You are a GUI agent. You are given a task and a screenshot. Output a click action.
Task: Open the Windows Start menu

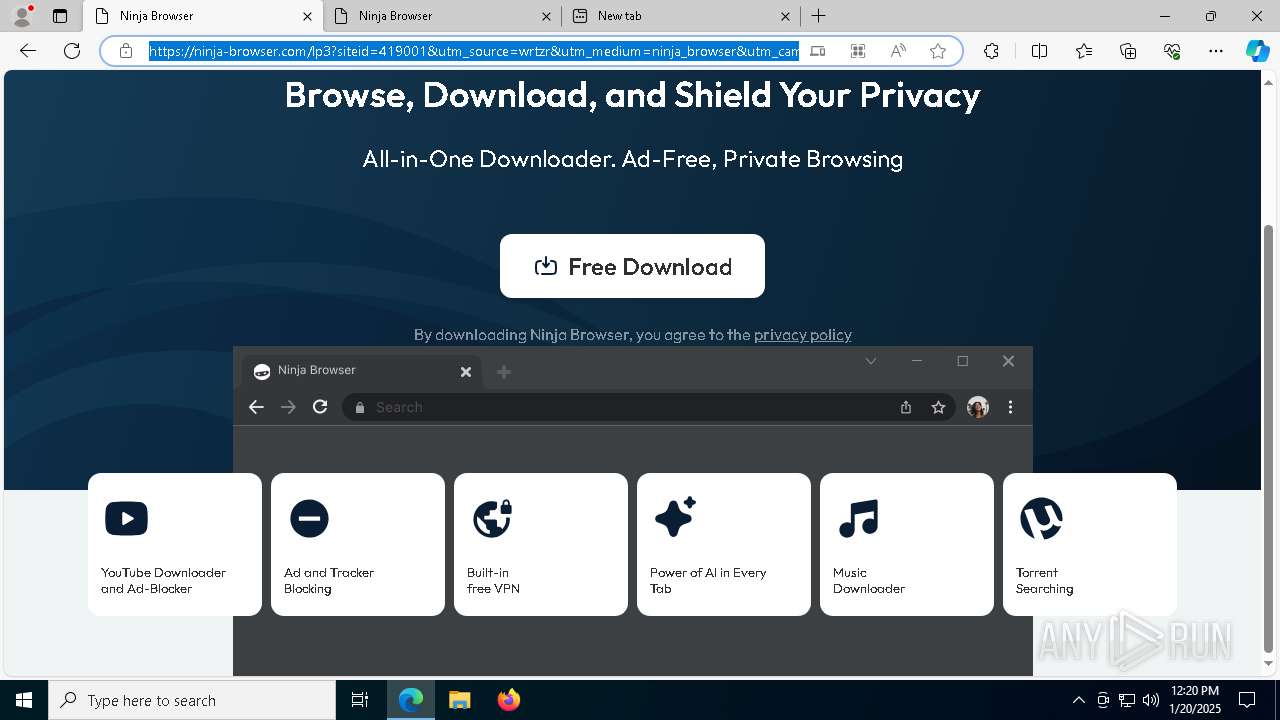24,700
